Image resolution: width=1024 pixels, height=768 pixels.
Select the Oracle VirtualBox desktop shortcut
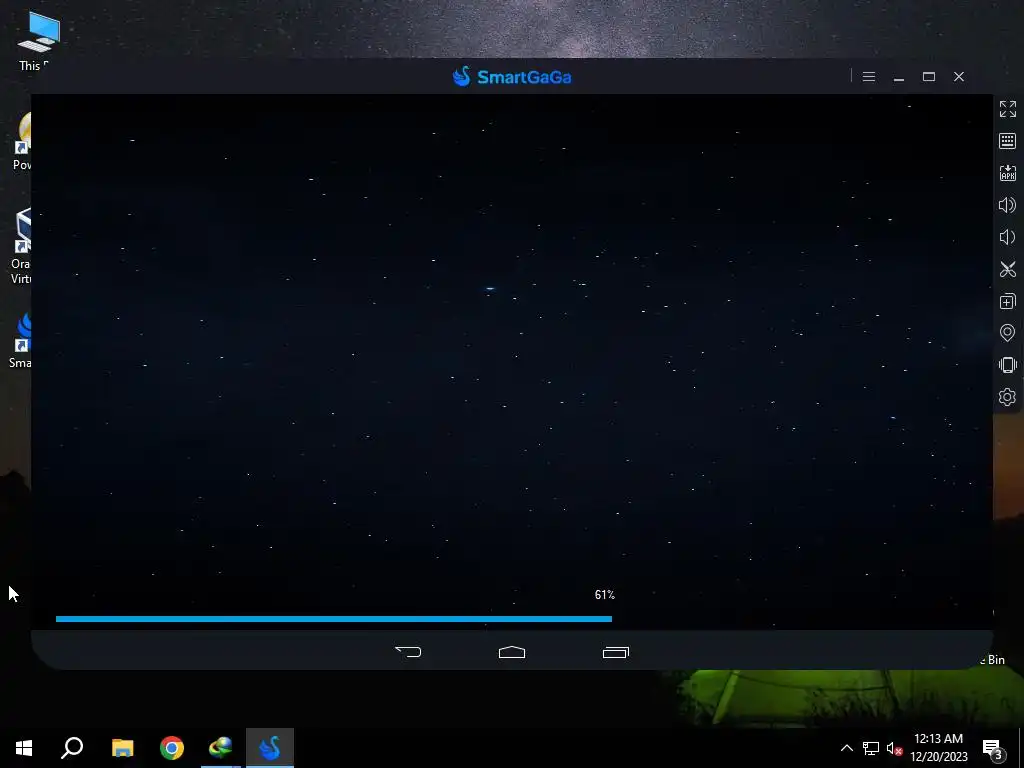point(20,247)
